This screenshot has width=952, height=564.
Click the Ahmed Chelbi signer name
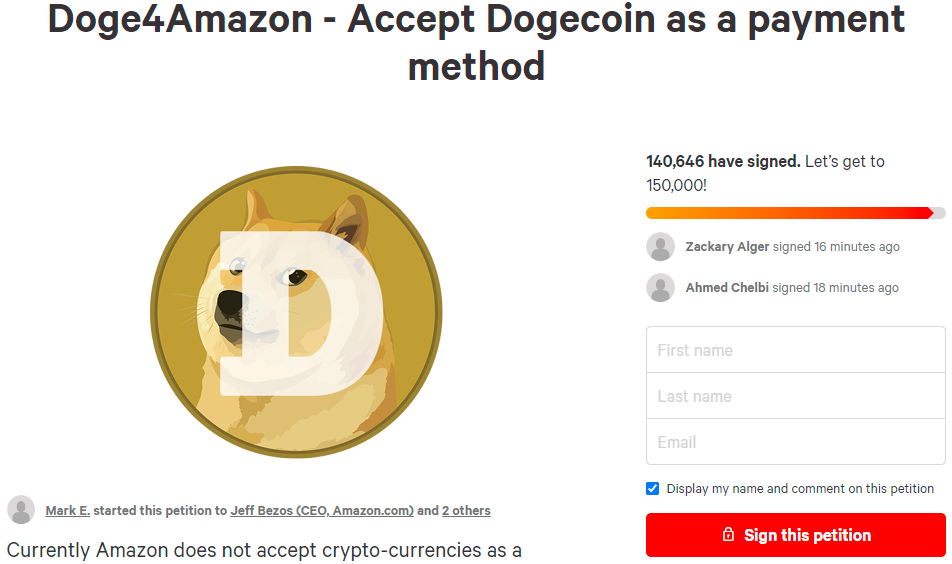click(x=726, y=288)
